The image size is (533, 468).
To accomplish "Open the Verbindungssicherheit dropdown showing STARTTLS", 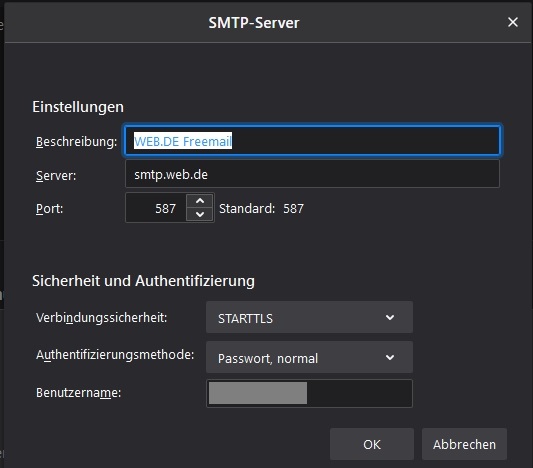I will click(309, 317).
